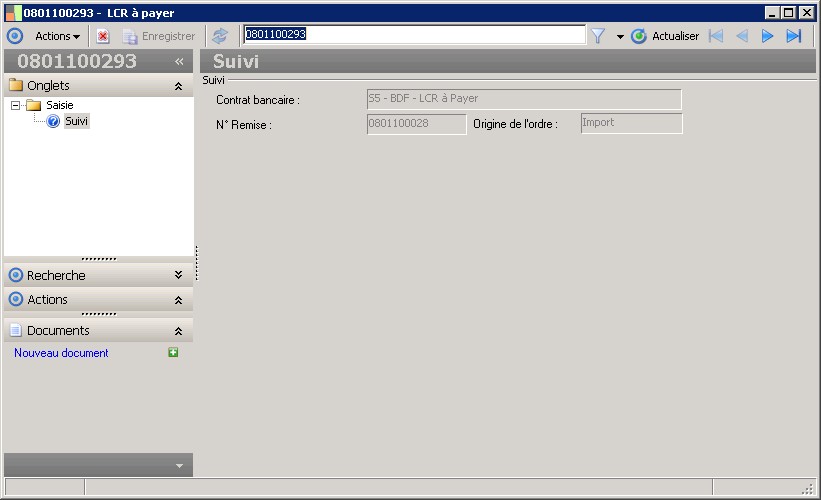
Task: Click the Actions panel section icon
Action: 16,299
